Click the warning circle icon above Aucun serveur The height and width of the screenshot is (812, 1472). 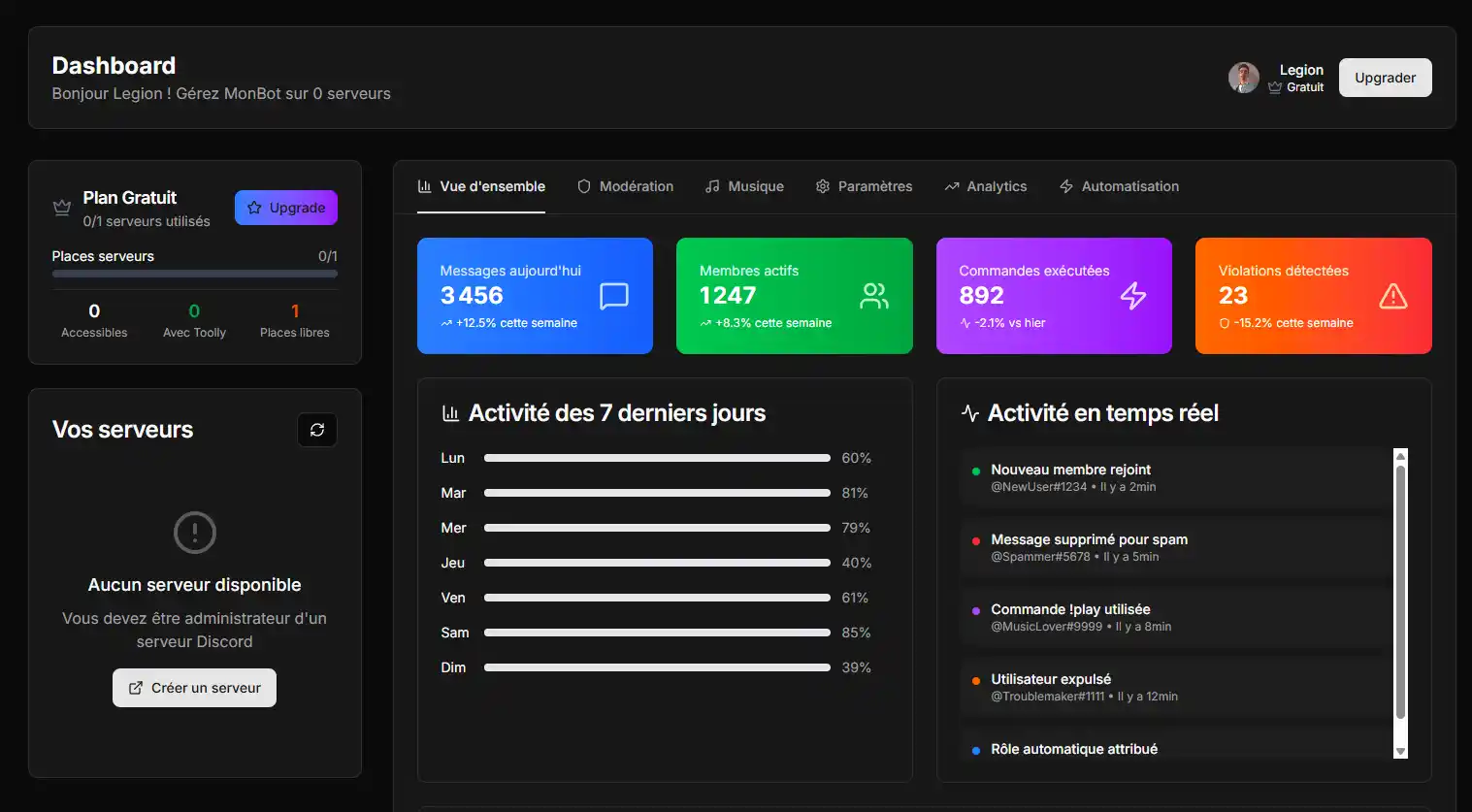click(194, 533)
